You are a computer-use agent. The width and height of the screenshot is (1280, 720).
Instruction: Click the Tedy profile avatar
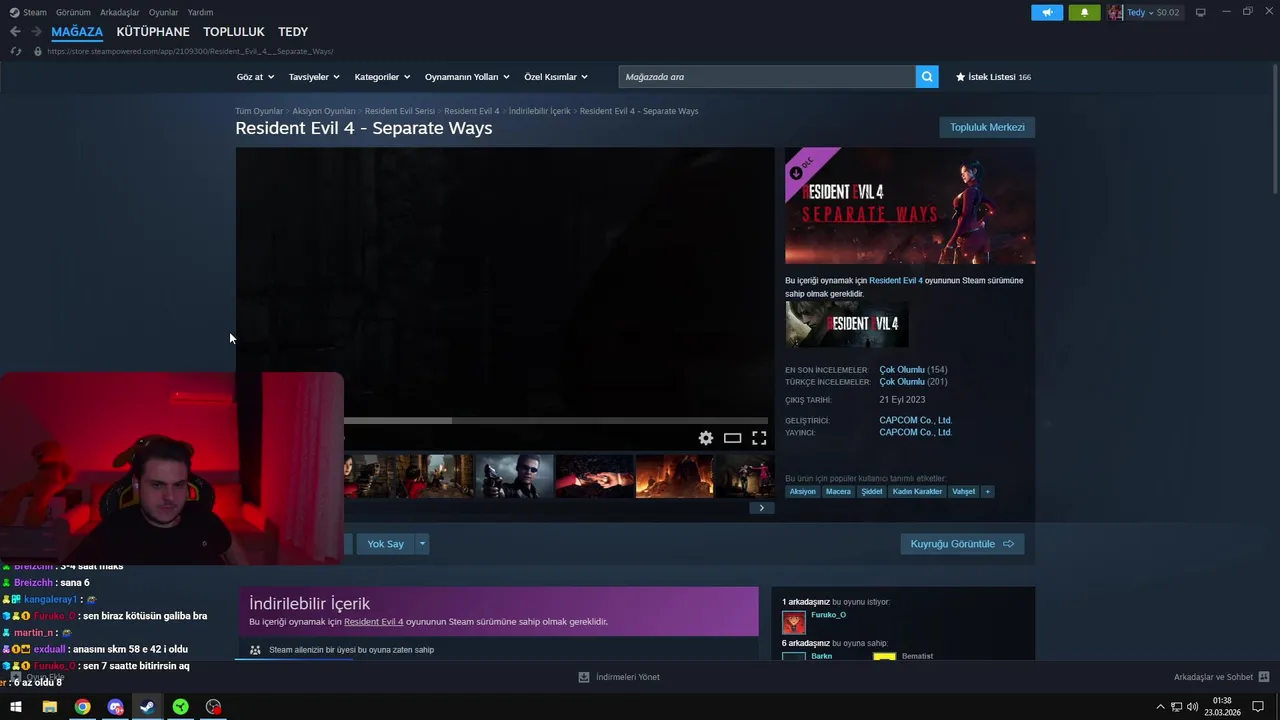(1115, 12)
